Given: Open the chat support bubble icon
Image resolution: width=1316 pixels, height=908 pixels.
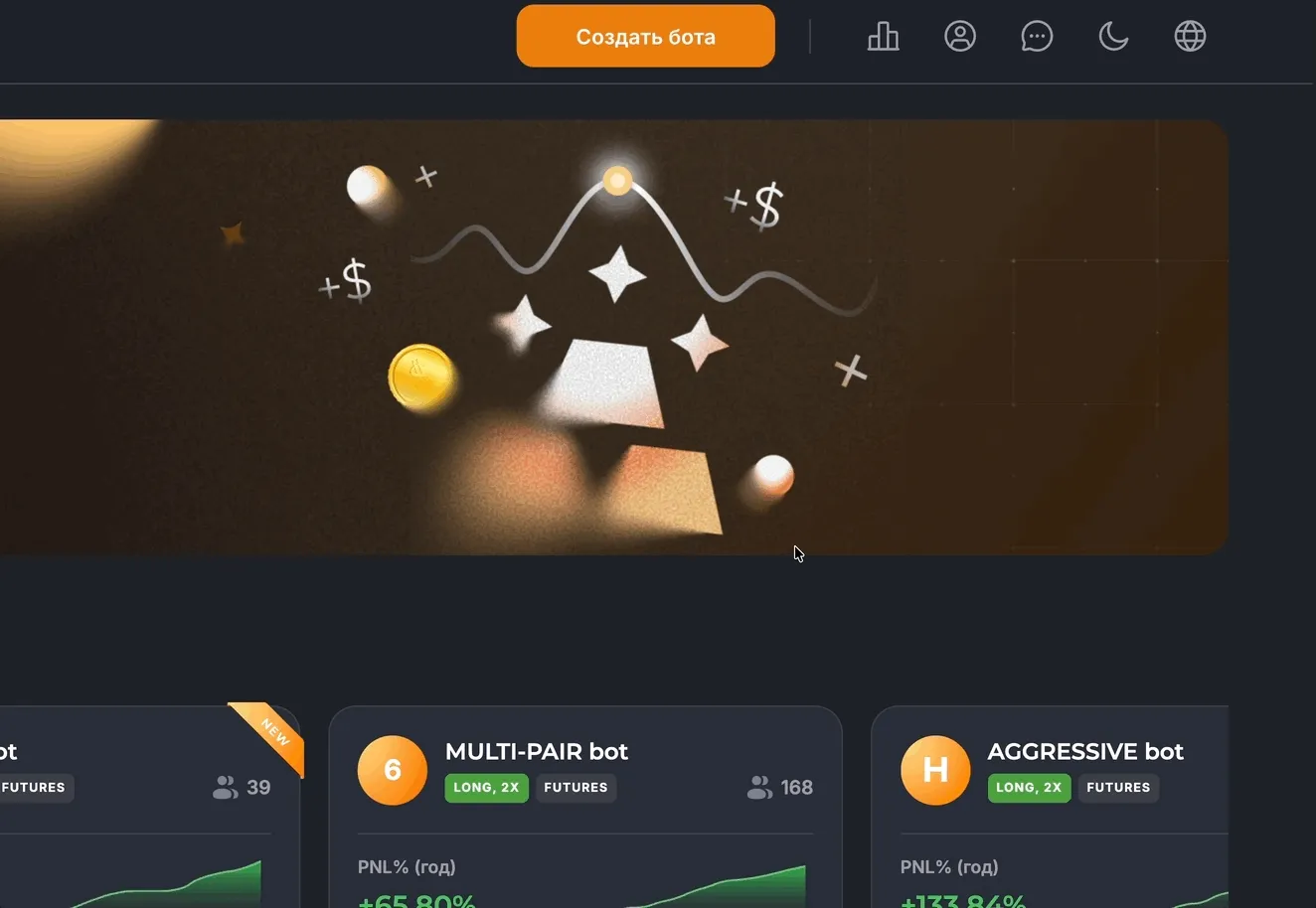Looking at the screenshot, I should point(1037,37).
